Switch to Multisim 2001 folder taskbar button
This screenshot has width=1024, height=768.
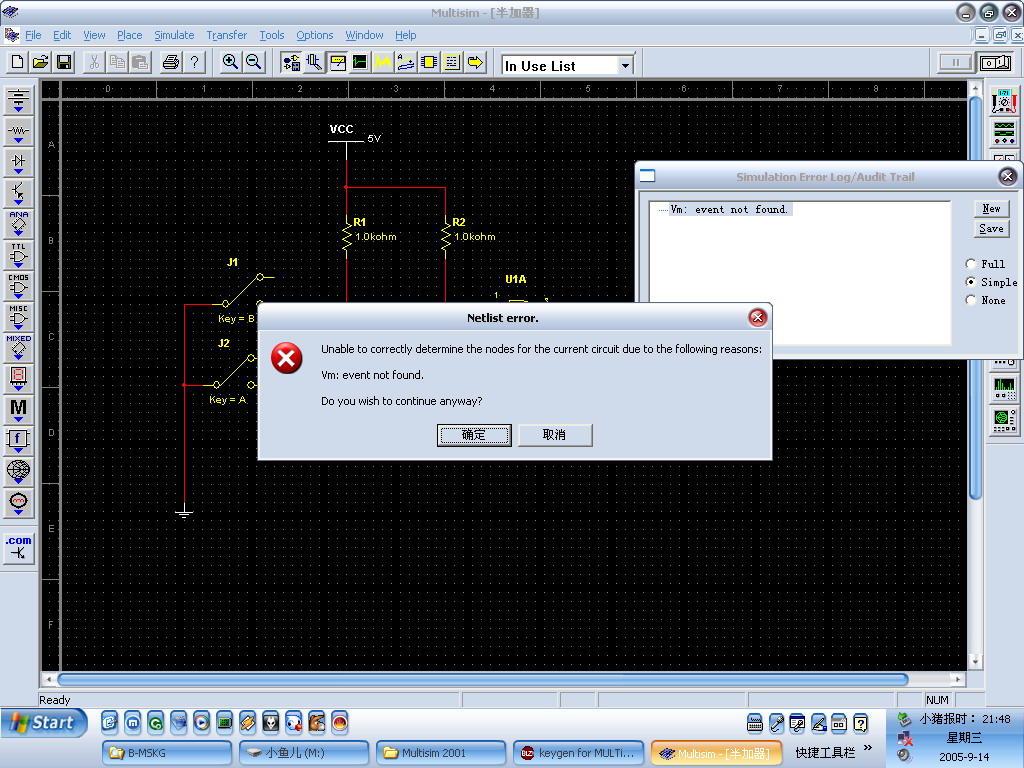(x=441, y=753)
